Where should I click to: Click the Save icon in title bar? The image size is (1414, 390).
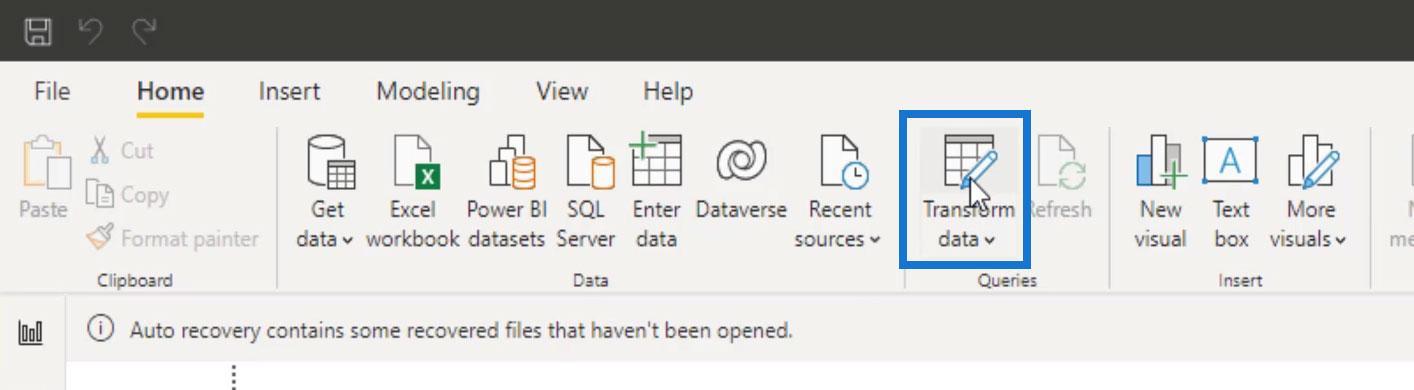pyautogui.click(x=38, y=32)
